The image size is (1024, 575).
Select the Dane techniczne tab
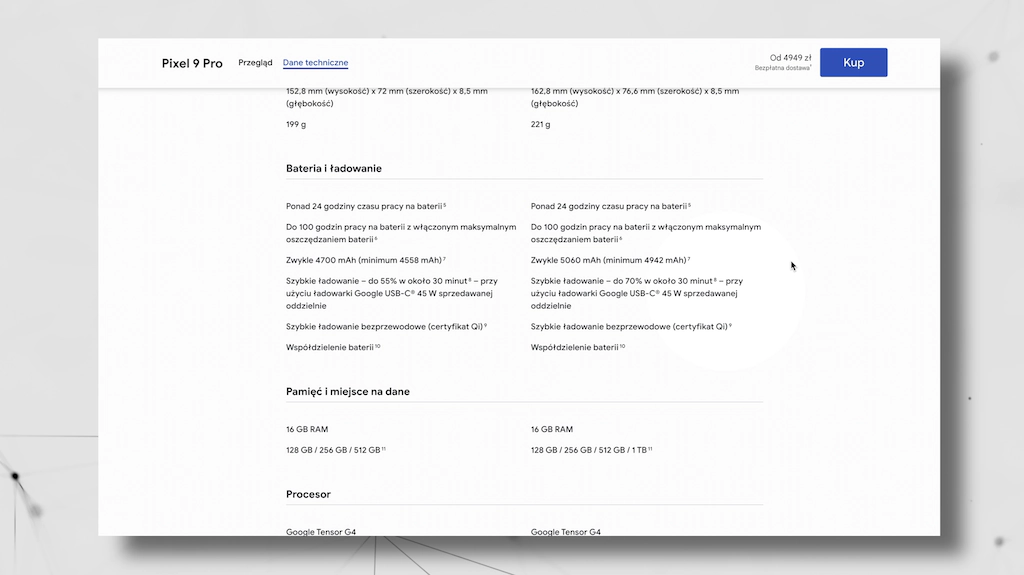click(315, 63)
